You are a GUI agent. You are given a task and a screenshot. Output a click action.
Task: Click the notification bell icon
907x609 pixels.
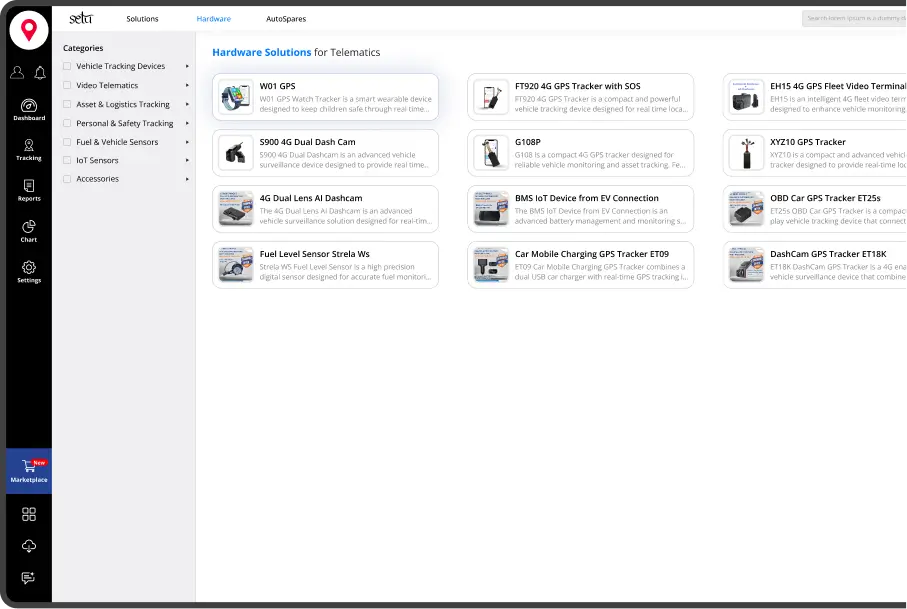pyautogui.click(x=40, y=72)
